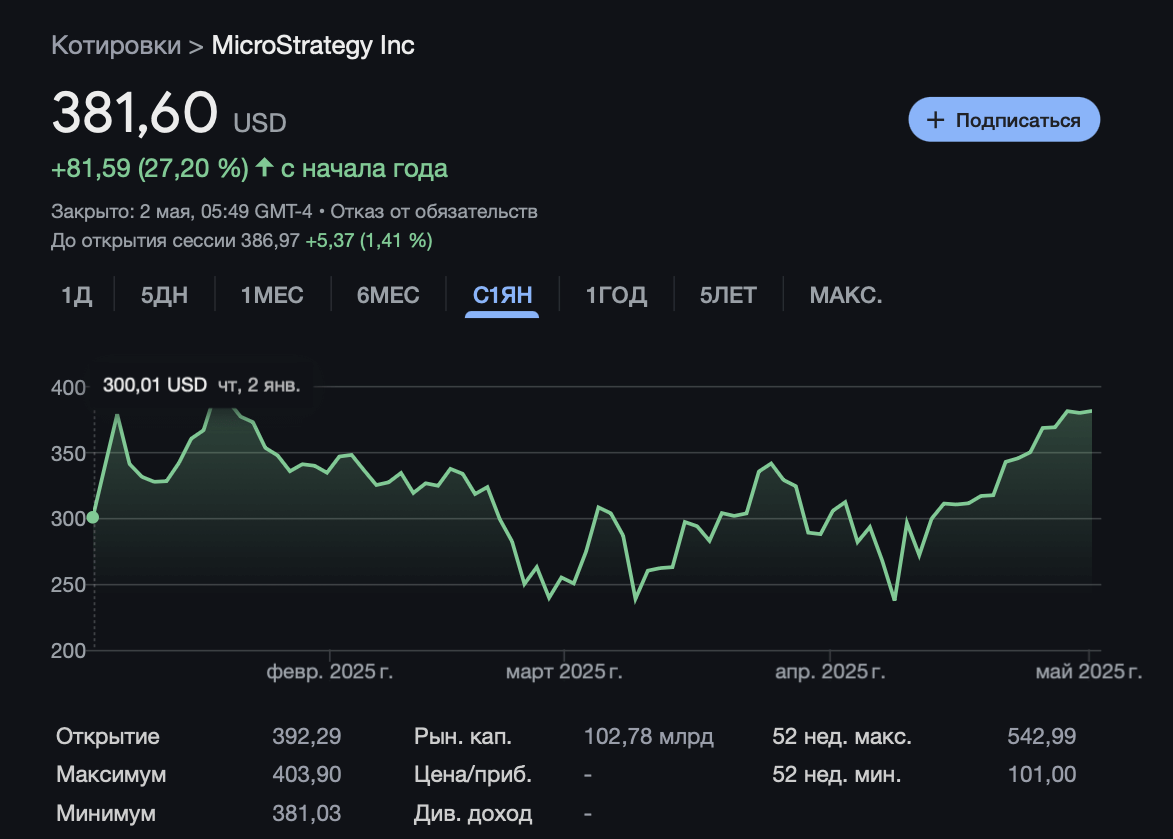The image size is (1173, 839).
Task: Click the апр. 2025 г. axis label
Action: [x=830, y=671]
